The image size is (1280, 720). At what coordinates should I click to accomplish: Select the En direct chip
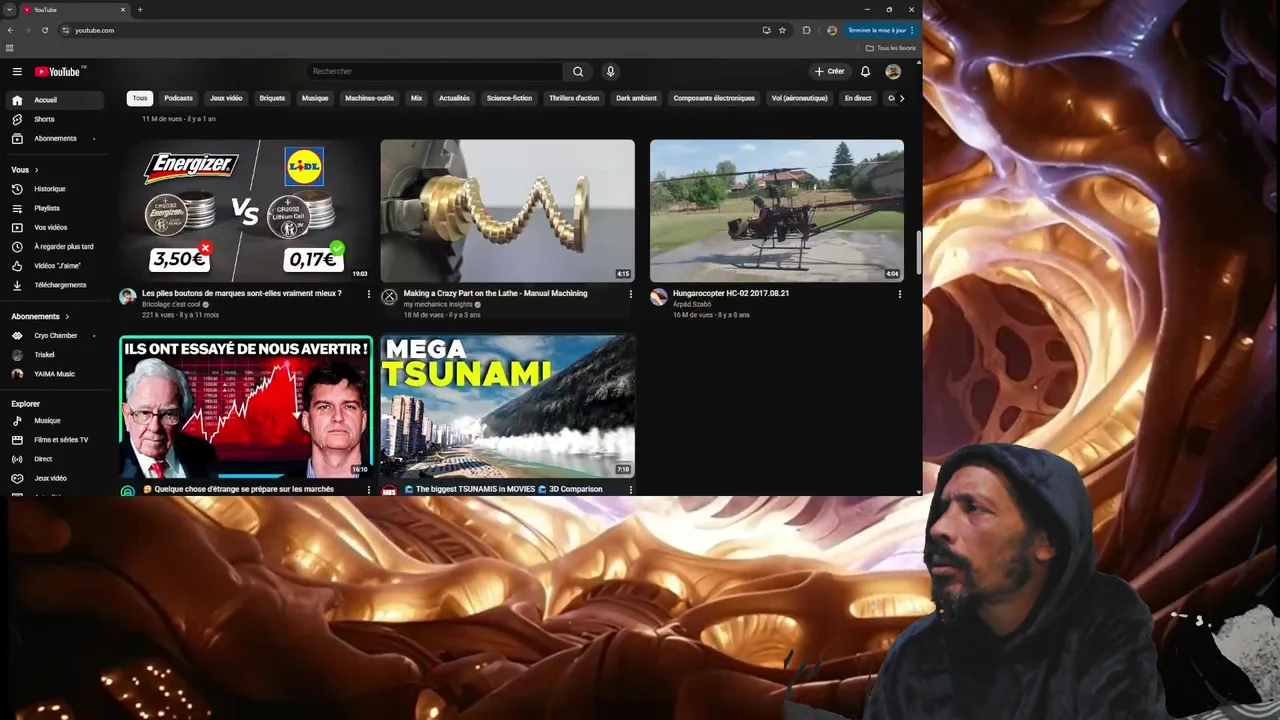pos(858,98)
